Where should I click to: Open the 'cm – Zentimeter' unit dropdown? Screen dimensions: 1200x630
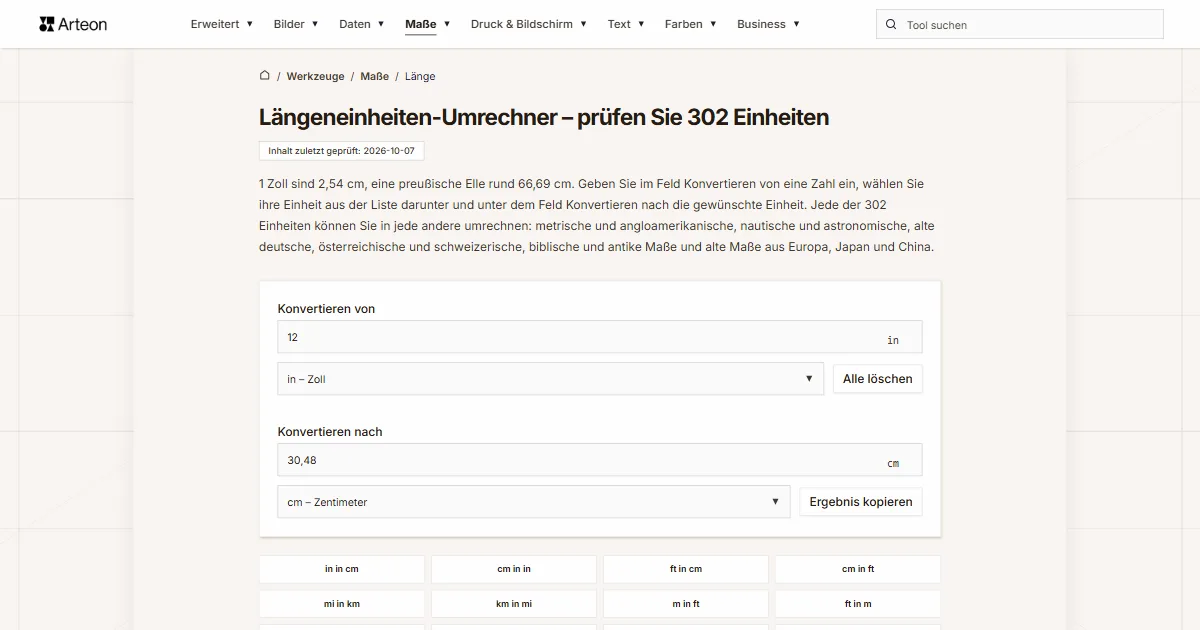pos(534,502)
